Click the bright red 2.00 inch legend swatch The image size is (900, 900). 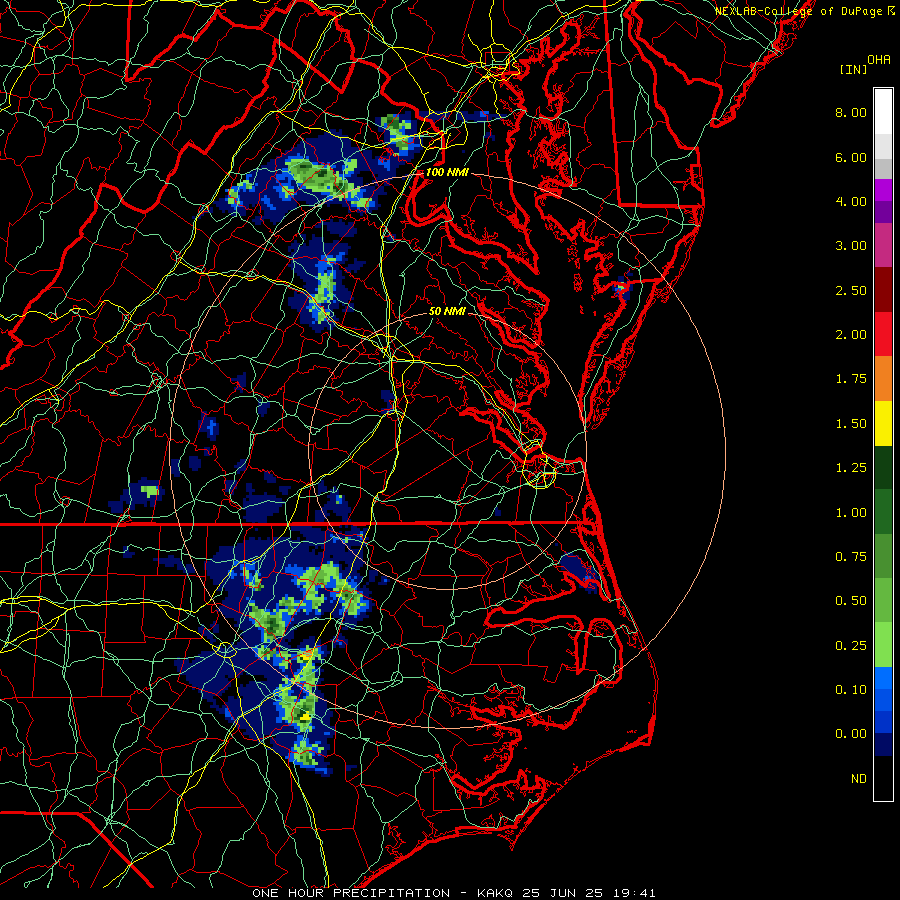pyautogui.click(x=883, y=334)
